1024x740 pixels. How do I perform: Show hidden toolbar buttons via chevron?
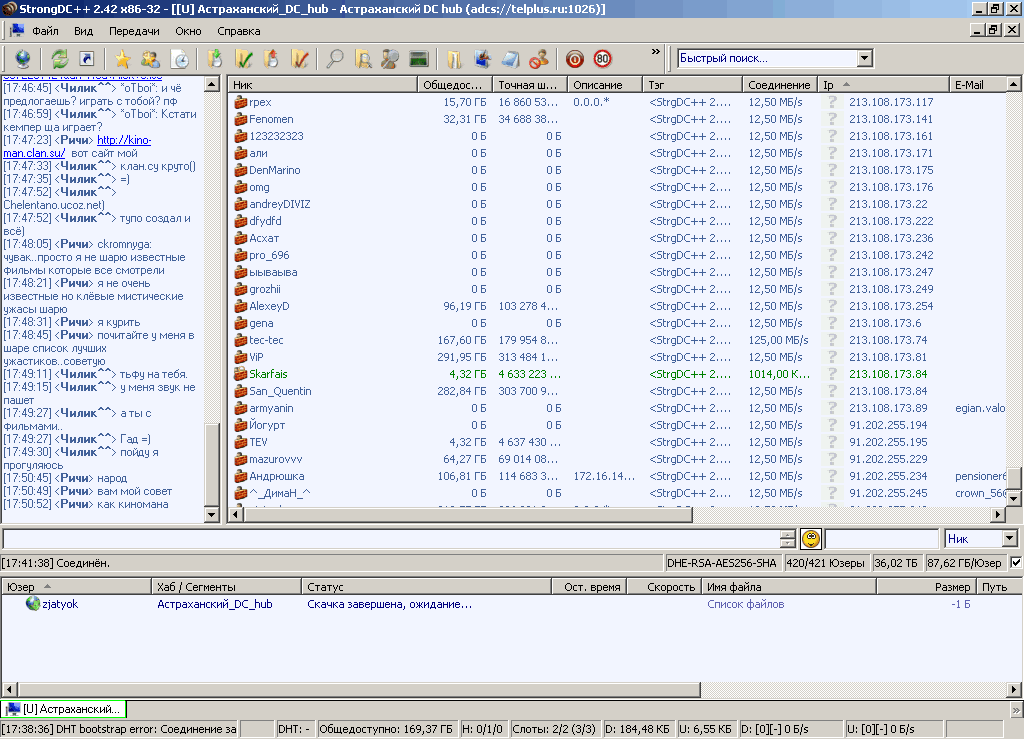(x=656, y=52)
